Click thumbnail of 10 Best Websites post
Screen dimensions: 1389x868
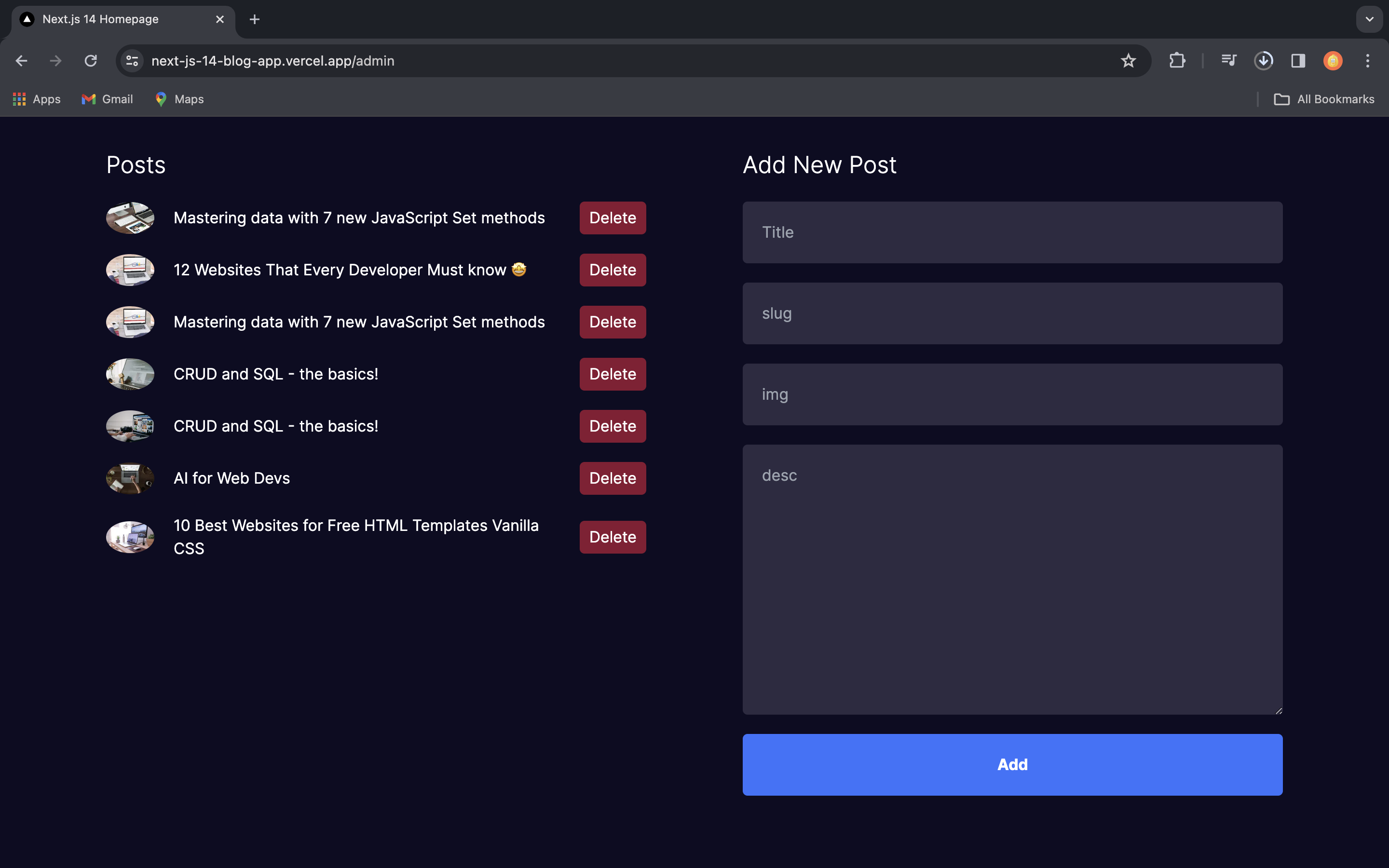point(130,537)
